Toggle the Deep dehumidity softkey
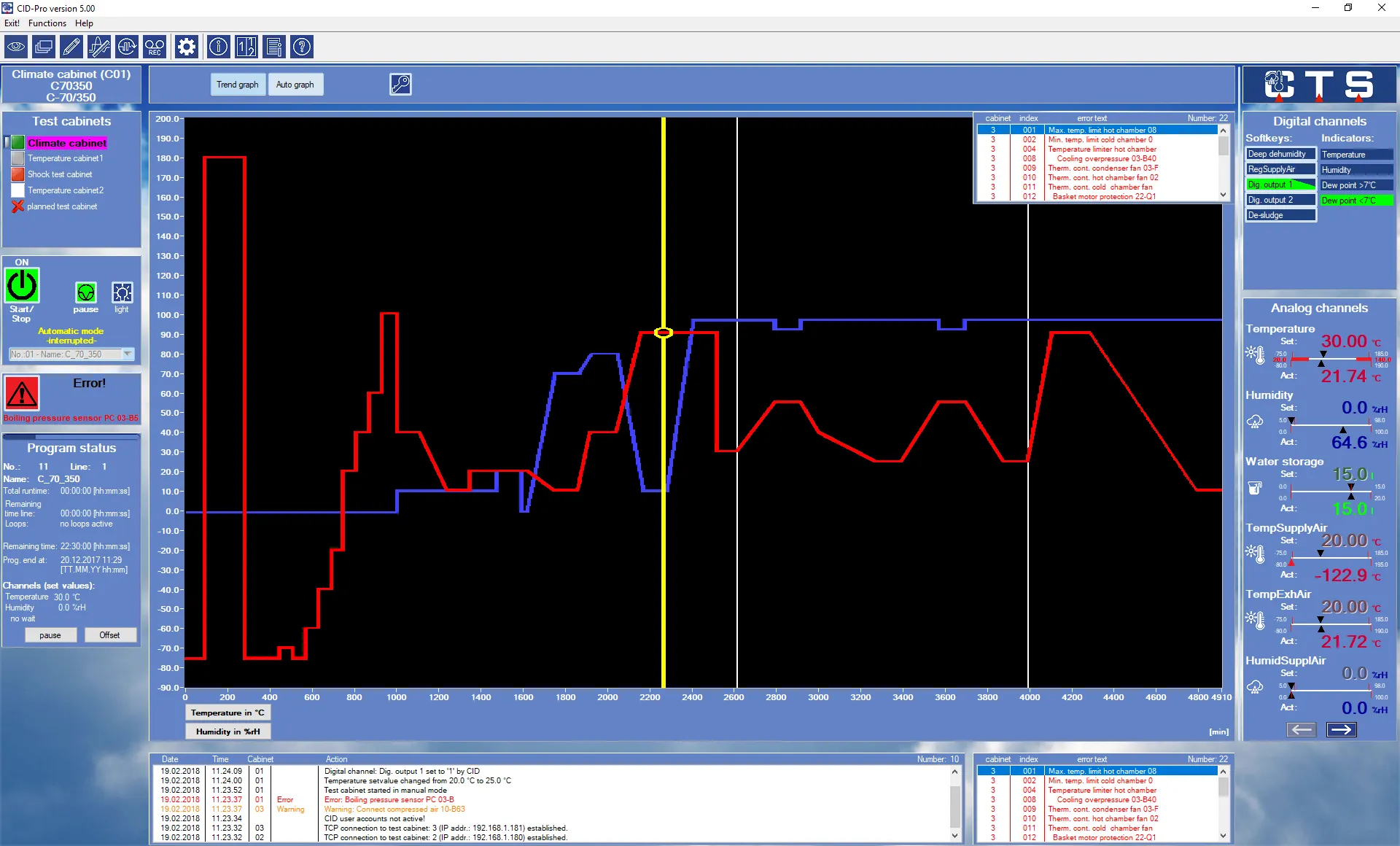Viewport: 1400px width, 846px height. pyautogui.click(x=1280, y=154)
